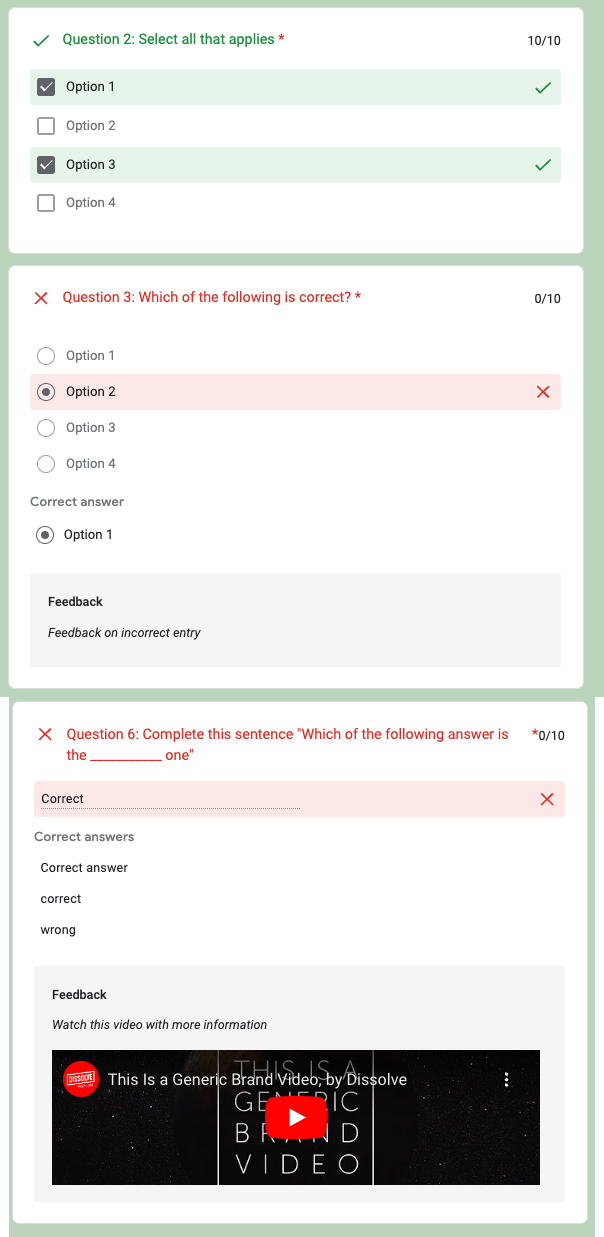
Task: Click the red X next to Correct text answer
Action: (x=547, y=799)
